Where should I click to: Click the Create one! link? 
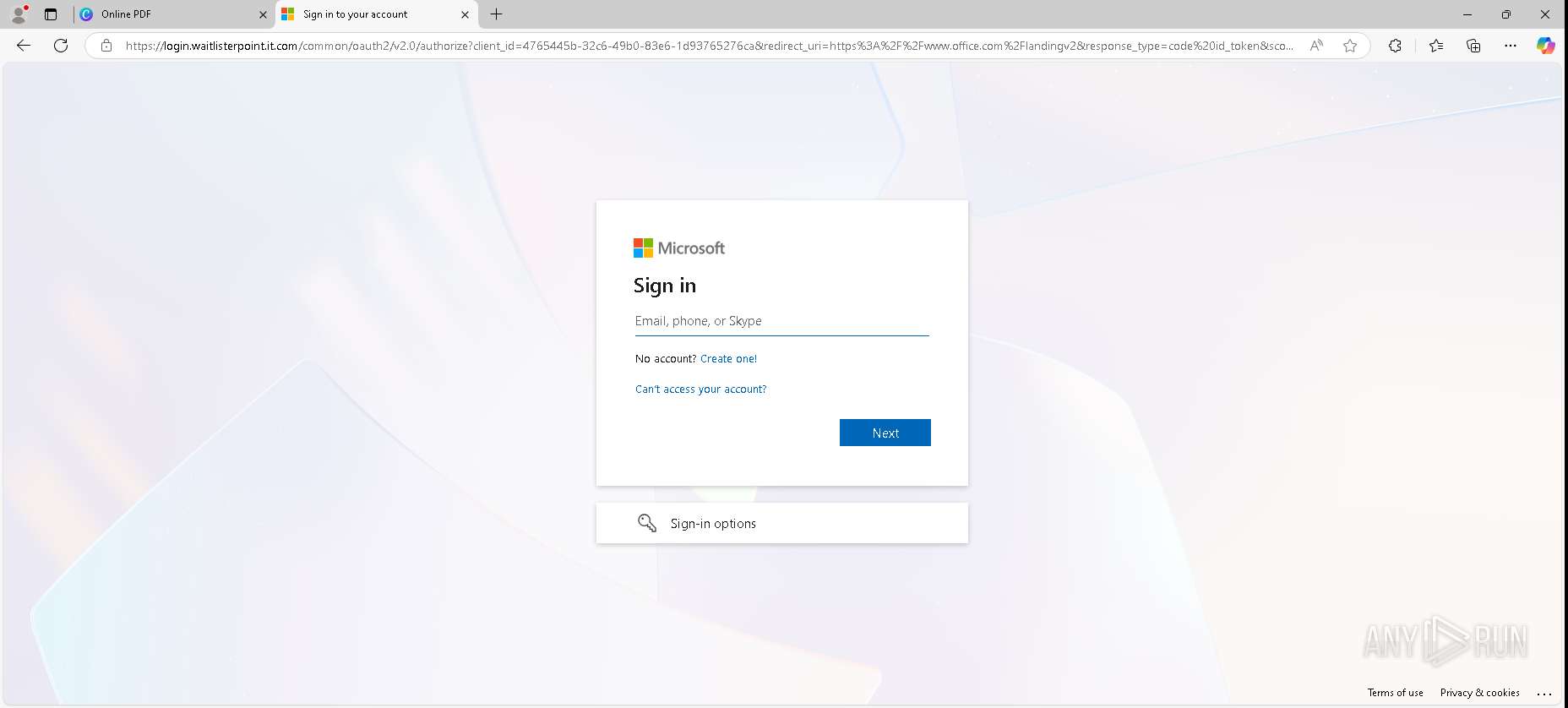(x=728, y=359)
